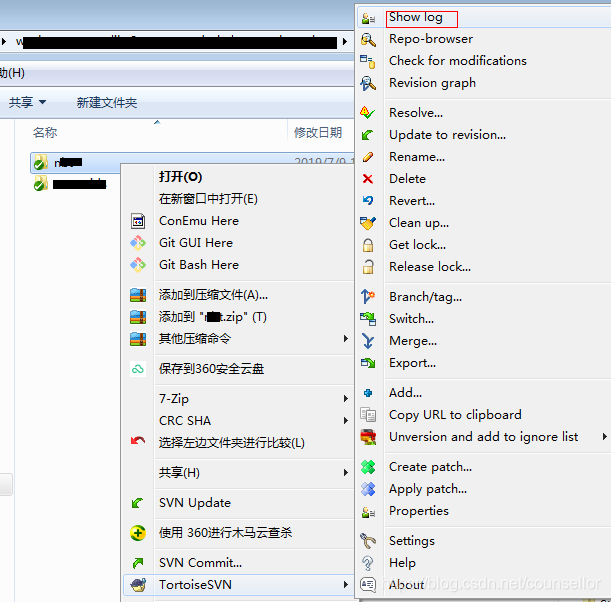Click the 360 cloud disk icon
This screenshot has width=611, height=602.
138,369
